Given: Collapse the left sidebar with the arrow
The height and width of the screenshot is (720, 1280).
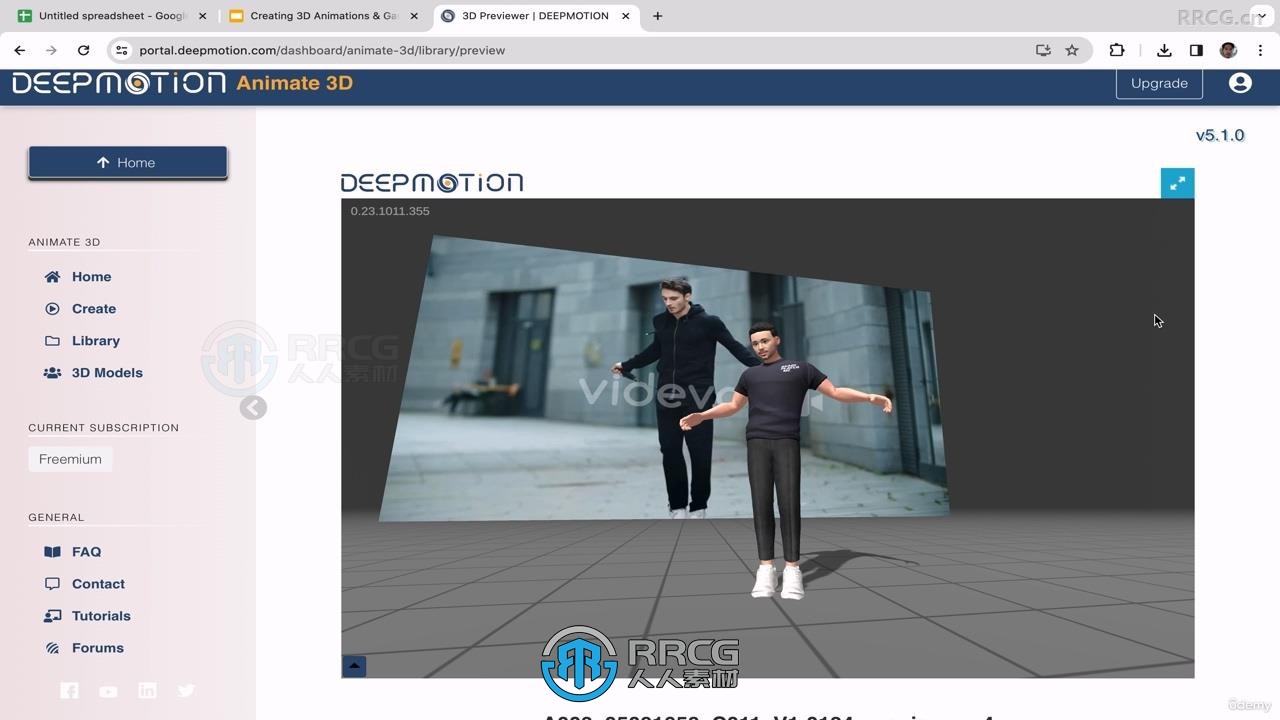Looking at the screenshot, I should [253, 407].
